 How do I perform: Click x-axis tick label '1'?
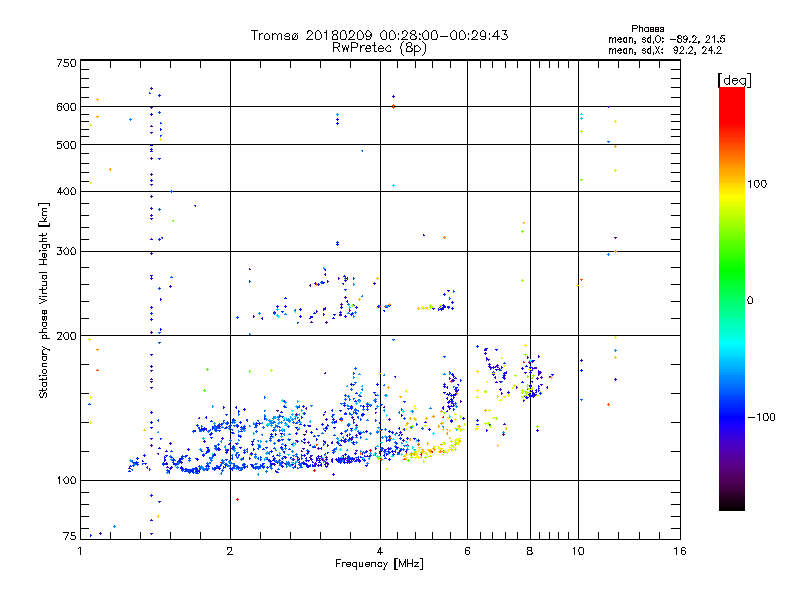click(80, 551)
